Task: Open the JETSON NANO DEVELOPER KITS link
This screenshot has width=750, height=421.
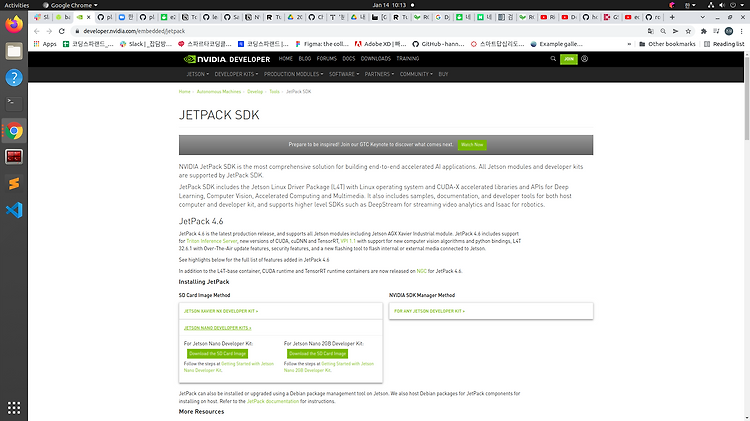Action: [218, 328]
